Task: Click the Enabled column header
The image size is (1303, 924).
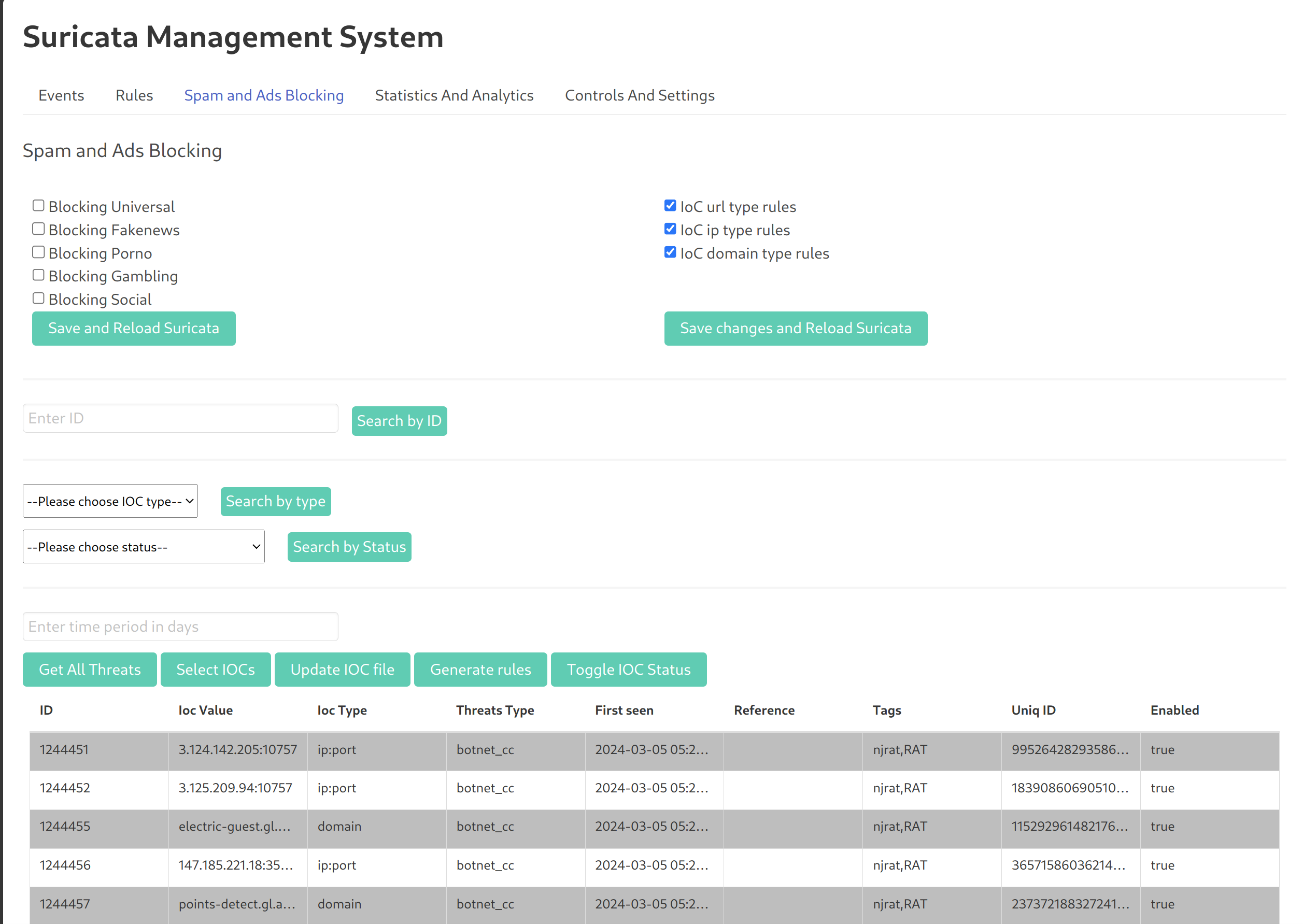Action: click(1174, 710)
